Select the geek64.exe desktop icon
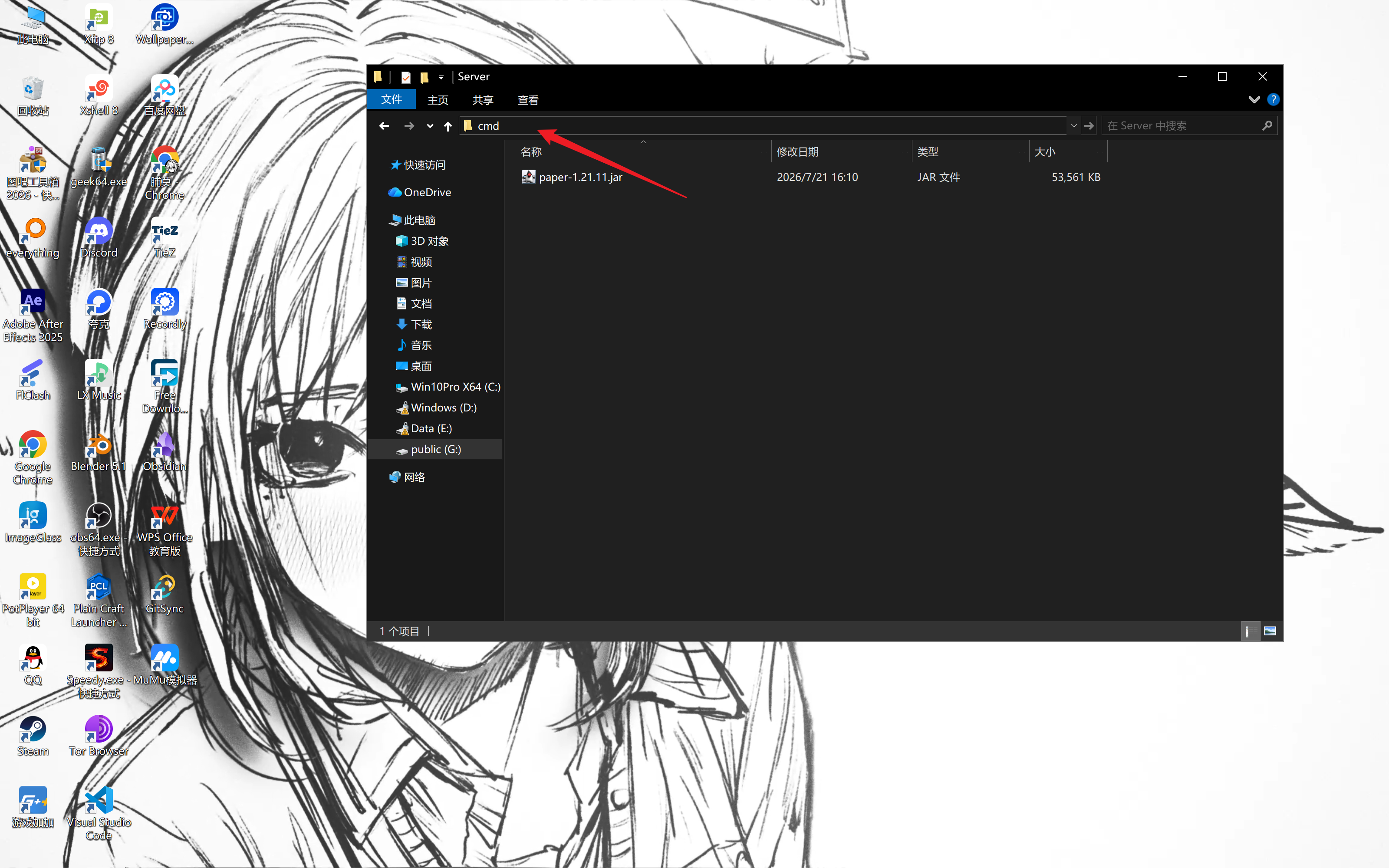This screenshot has height=868, width=1389. point(99,168)
